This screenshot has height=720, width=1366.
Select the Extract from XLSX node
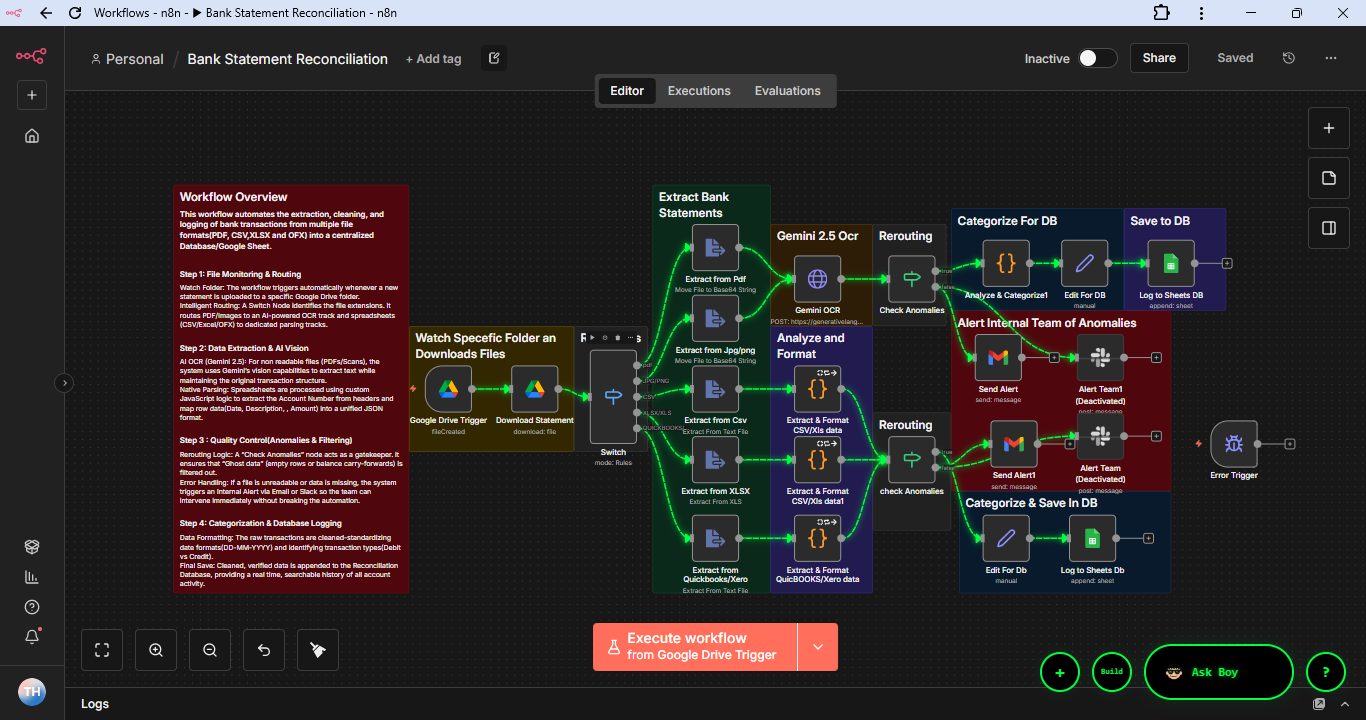click(715, 460)
